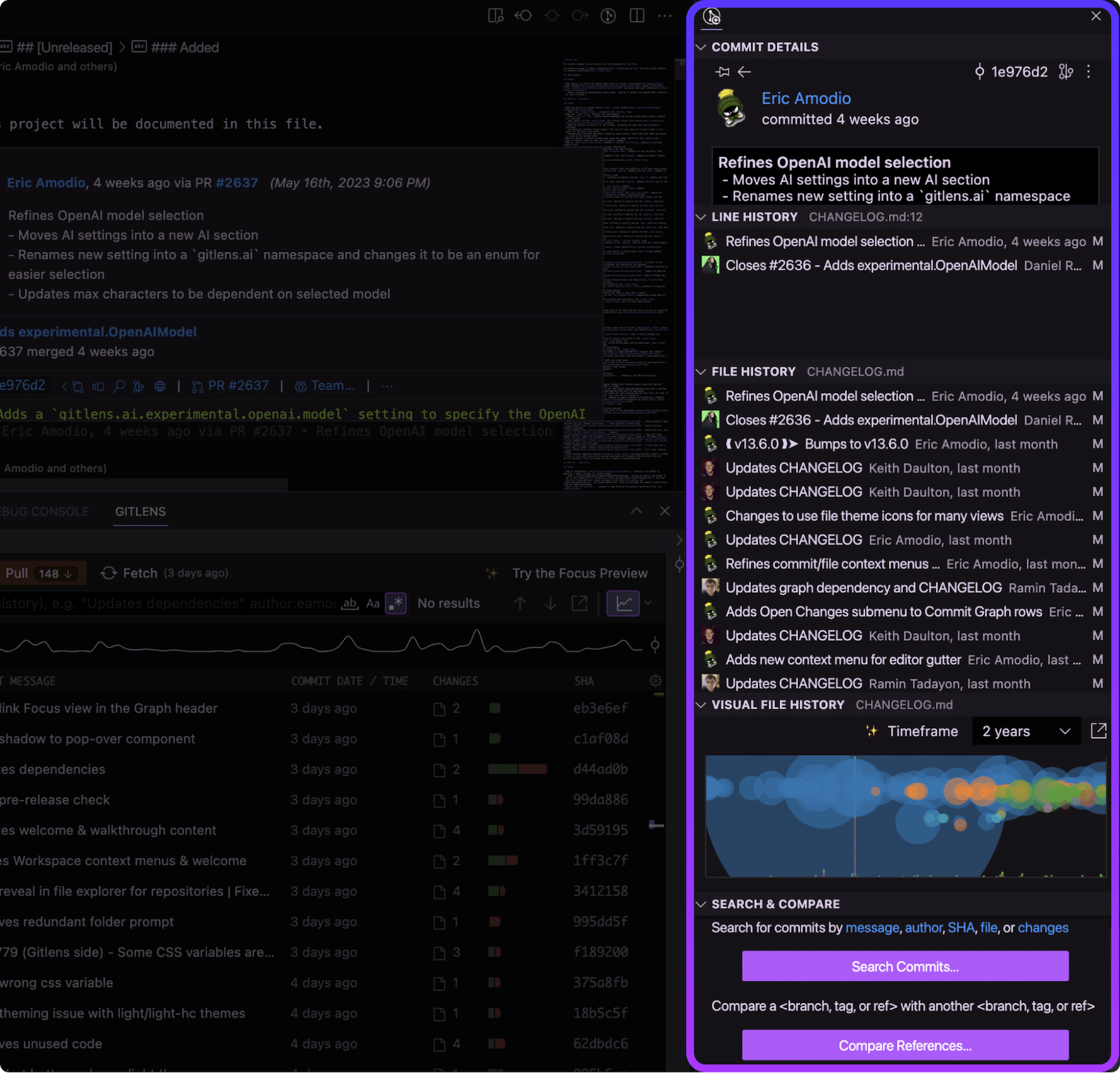
Task: Toggle the graph minimap chart button
Action: 624,603
